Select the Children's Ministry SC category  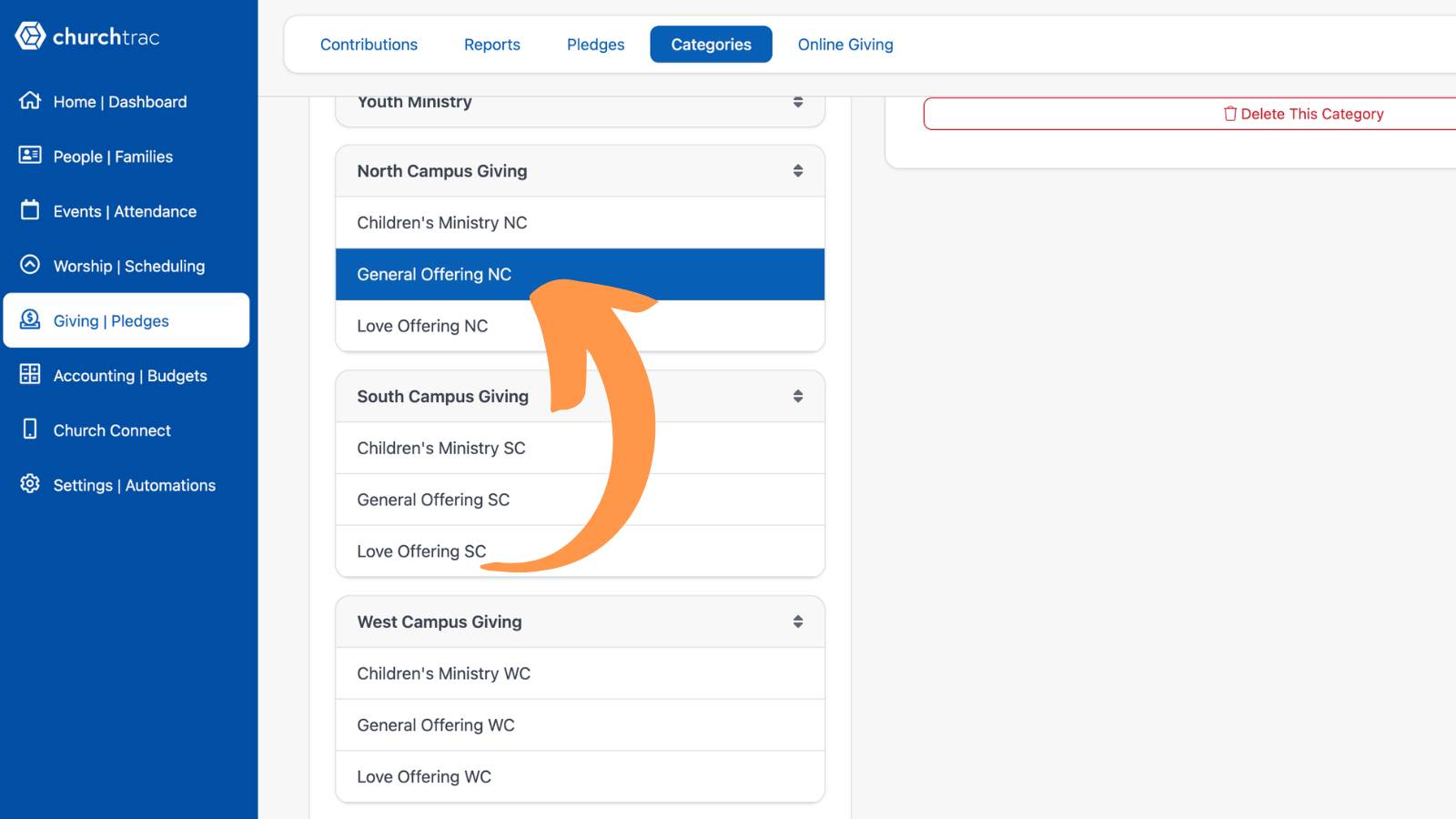(x=580, y=449)
